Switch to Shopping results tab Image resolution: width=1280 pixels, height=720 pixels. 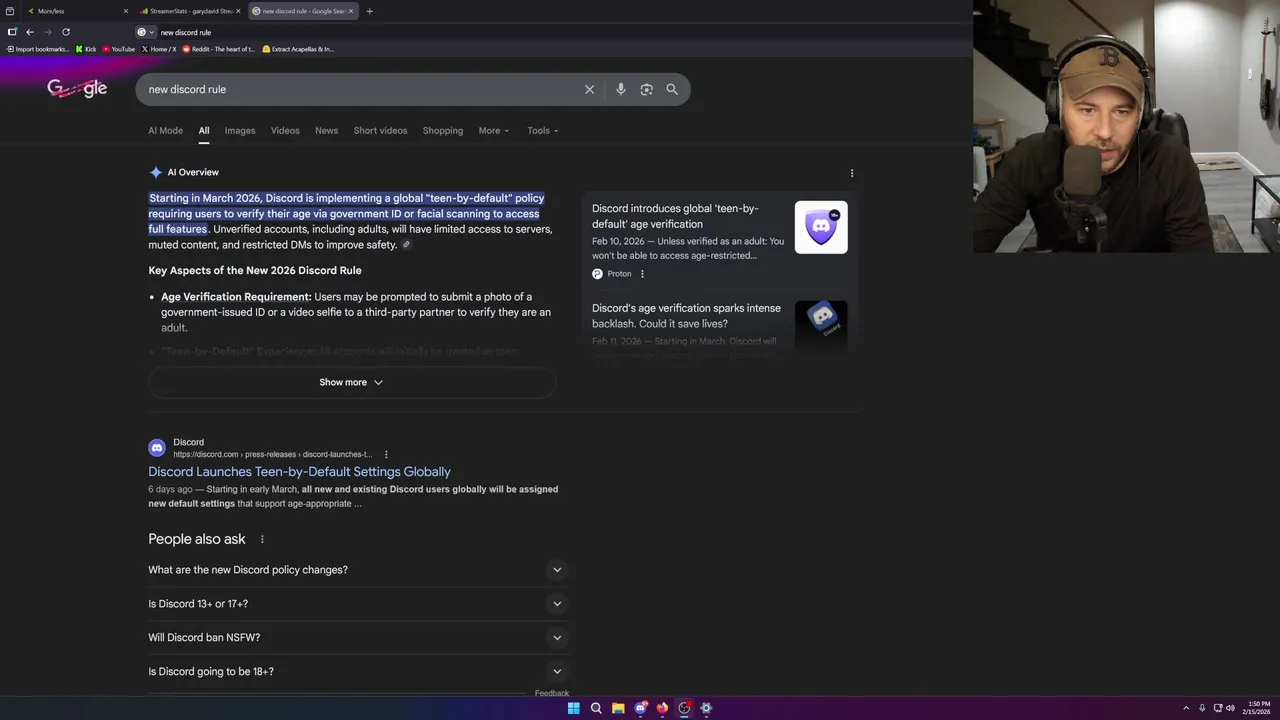pos(443,131)
